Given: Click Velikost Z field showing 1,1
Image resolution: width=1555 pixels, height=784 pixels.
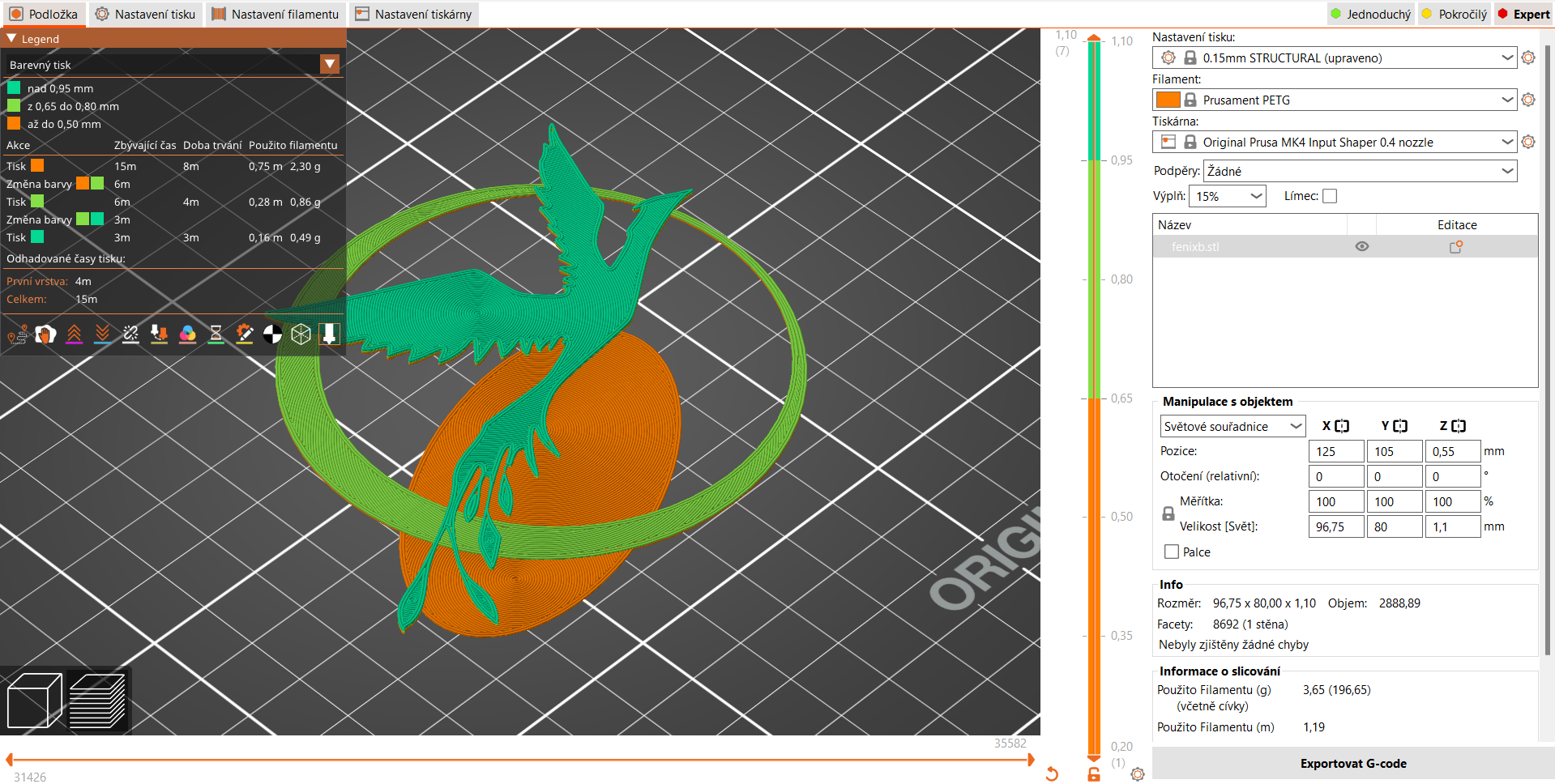Looking at the screenshot, I should click(x=1453, y=526).
